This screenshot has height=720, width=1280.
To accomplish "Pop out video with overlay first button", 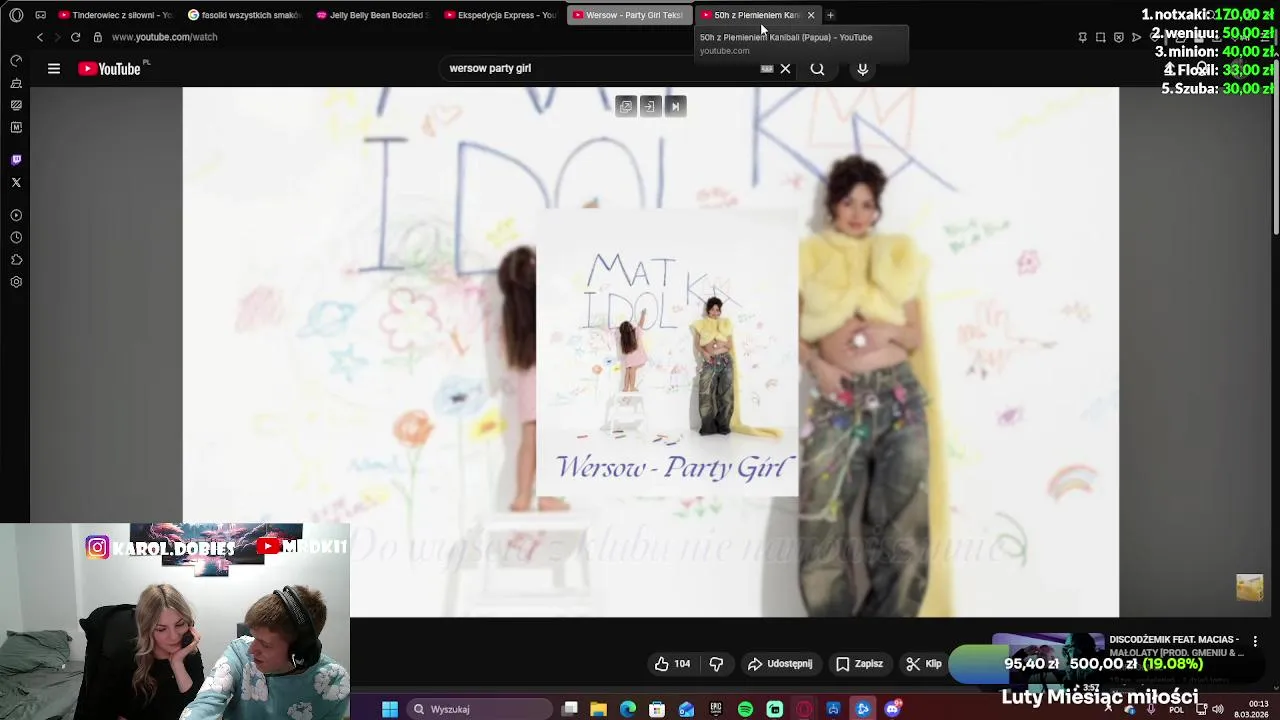I will tap(626, 106).
